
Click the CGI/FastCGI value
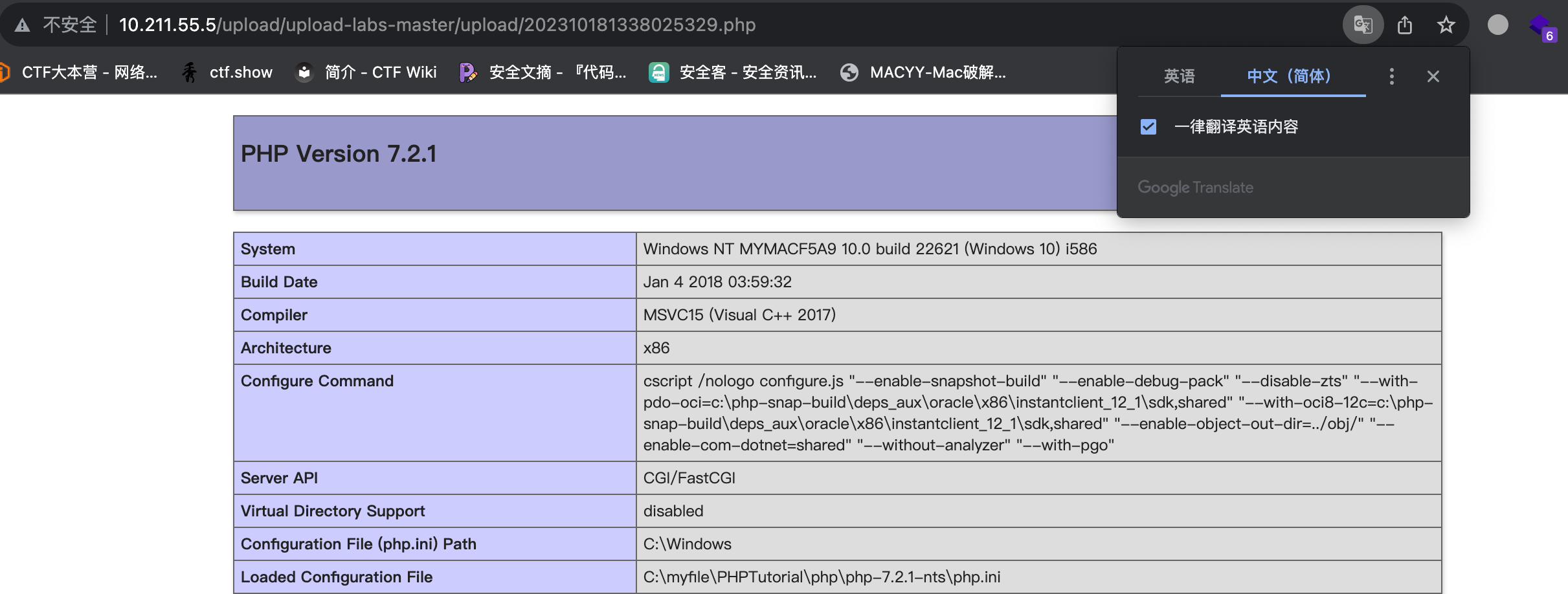pyautogui.click(x=689, y=478)
